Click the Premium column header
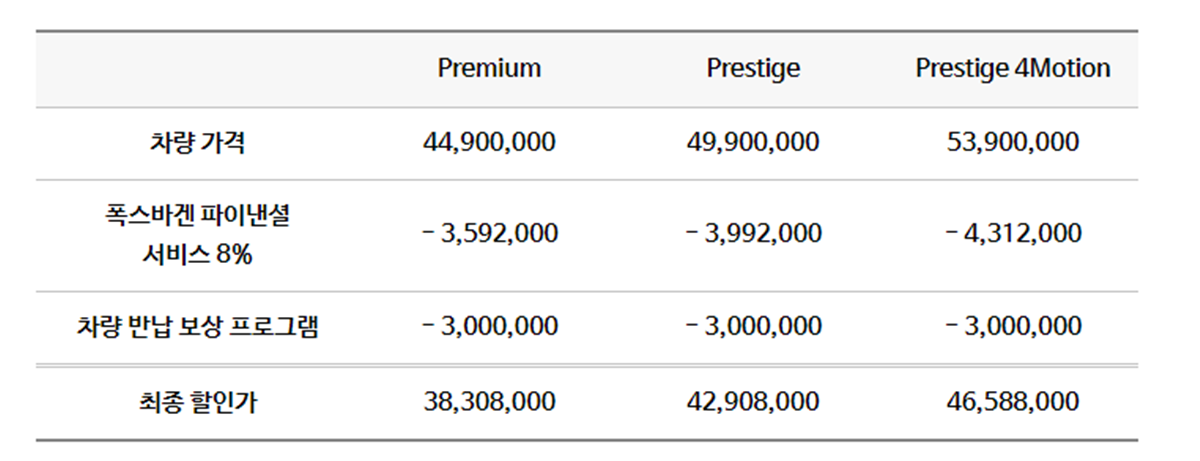The image size is (1200, 461). 489,68
